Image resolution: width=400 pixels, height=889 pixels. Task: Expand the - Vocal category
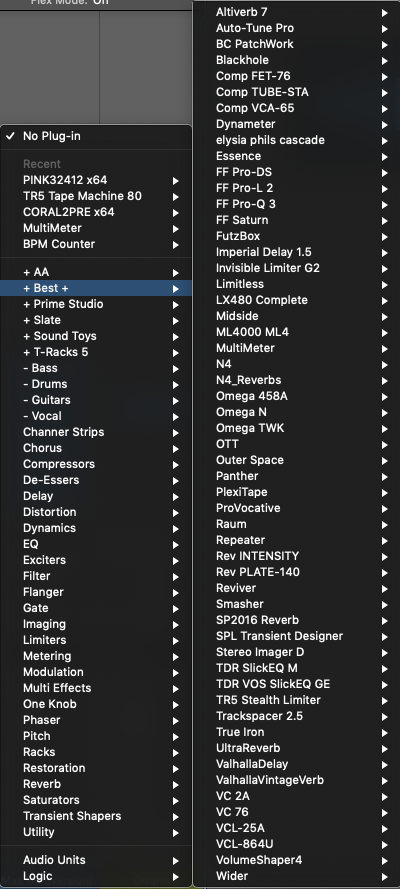pos(96,416)
